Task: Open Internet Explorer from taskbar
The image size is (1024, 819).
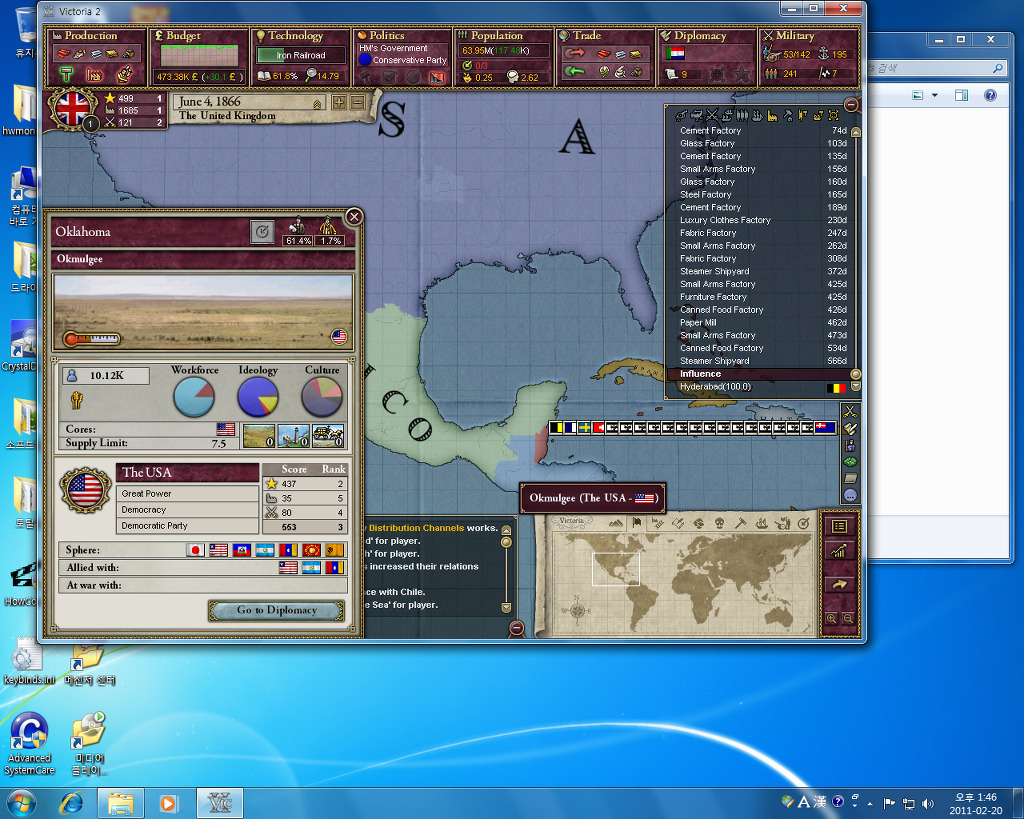Action: [x=72, y=803]
